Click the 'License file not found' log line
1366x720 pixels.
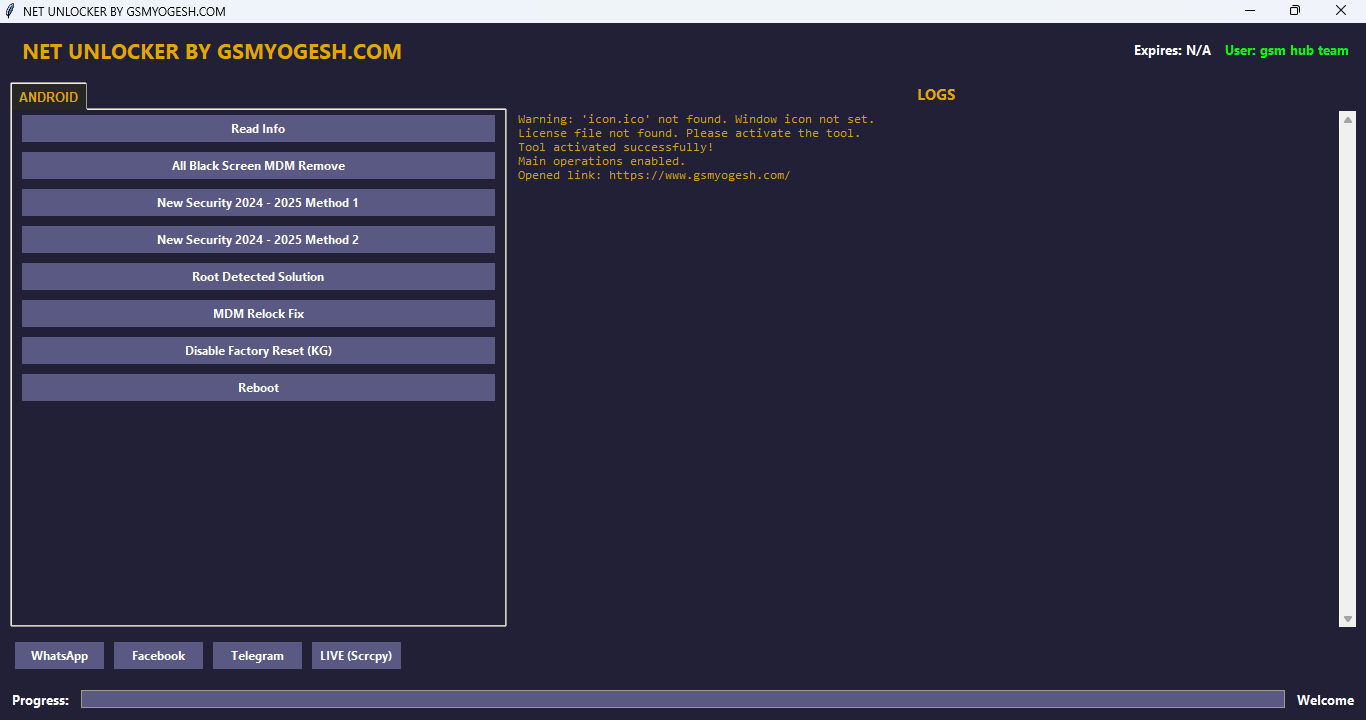click(x=689, y=133)
